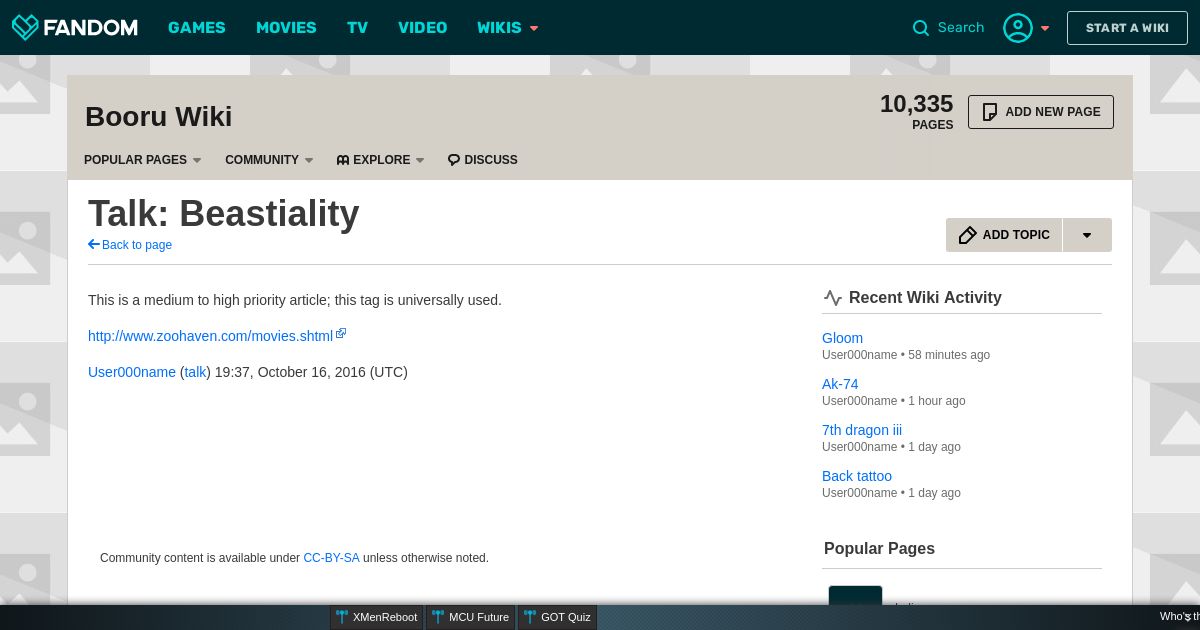Image resolution: width=1200 pixels, height=630 pixels.
Task: Click the MCU Future poll icon in the bottom bar
Action: [438, 617]
